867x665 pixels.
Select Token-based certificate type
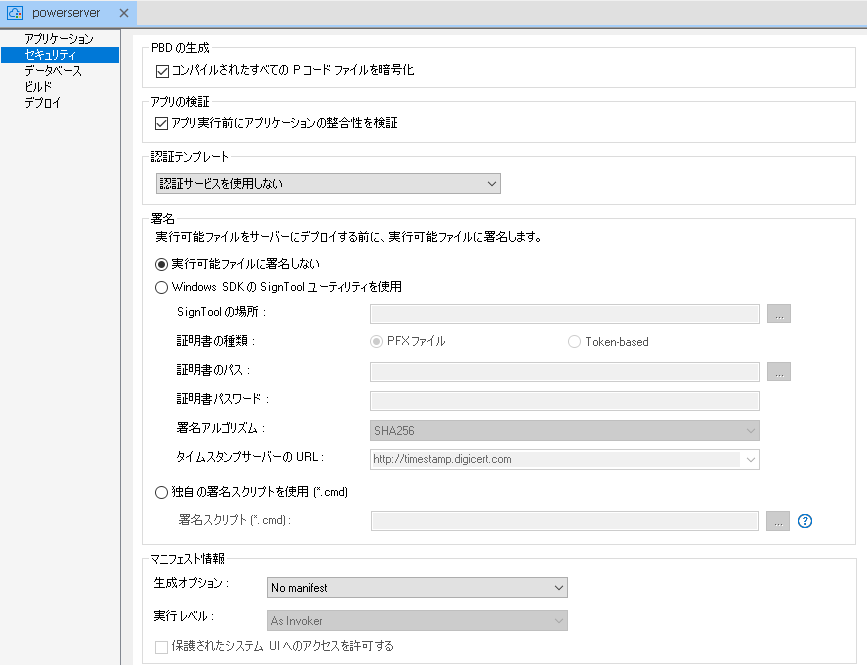pos(574,341)
